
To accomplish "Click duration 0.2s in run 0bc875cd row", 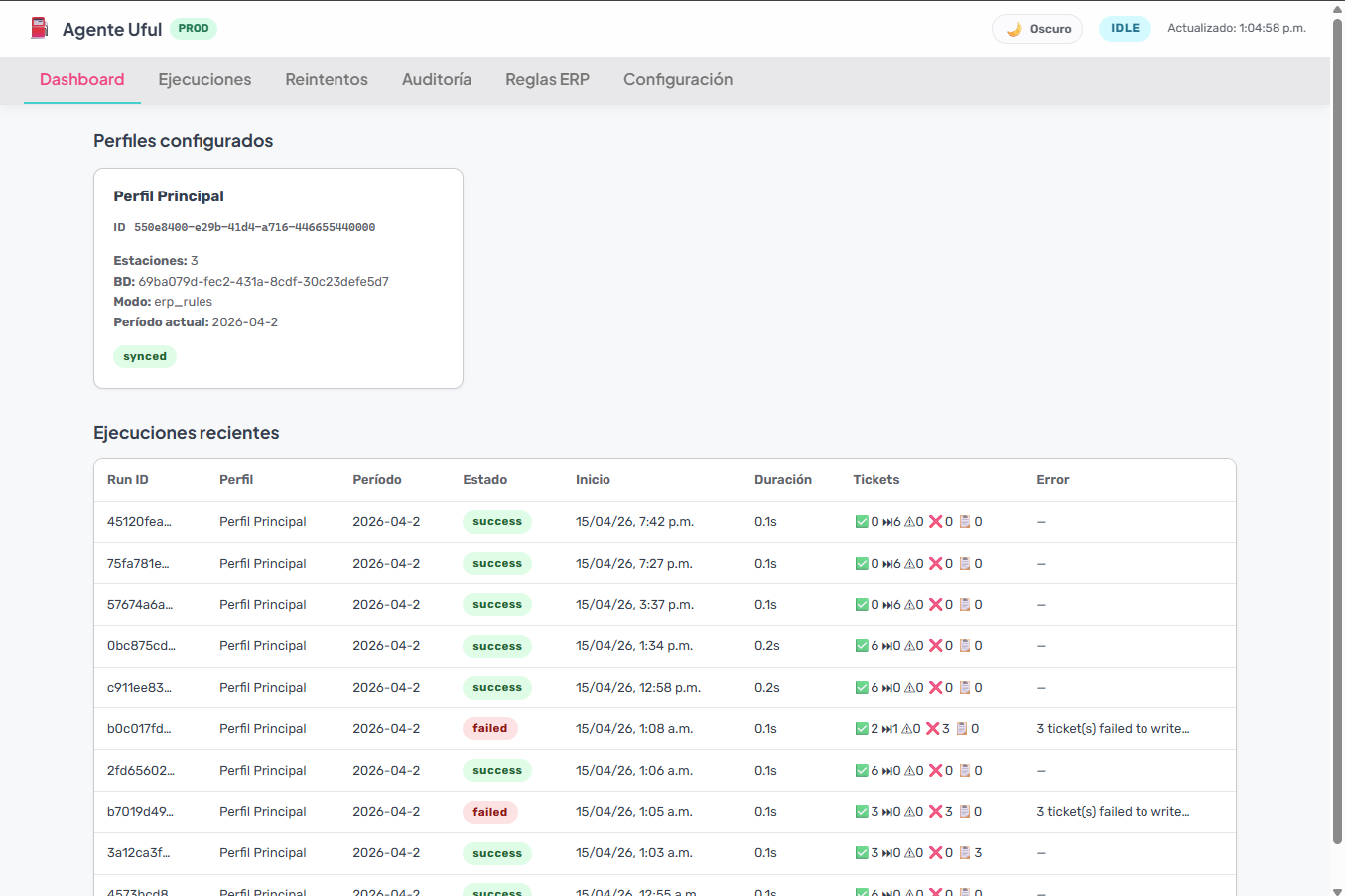I will click(x=767, y=646).
